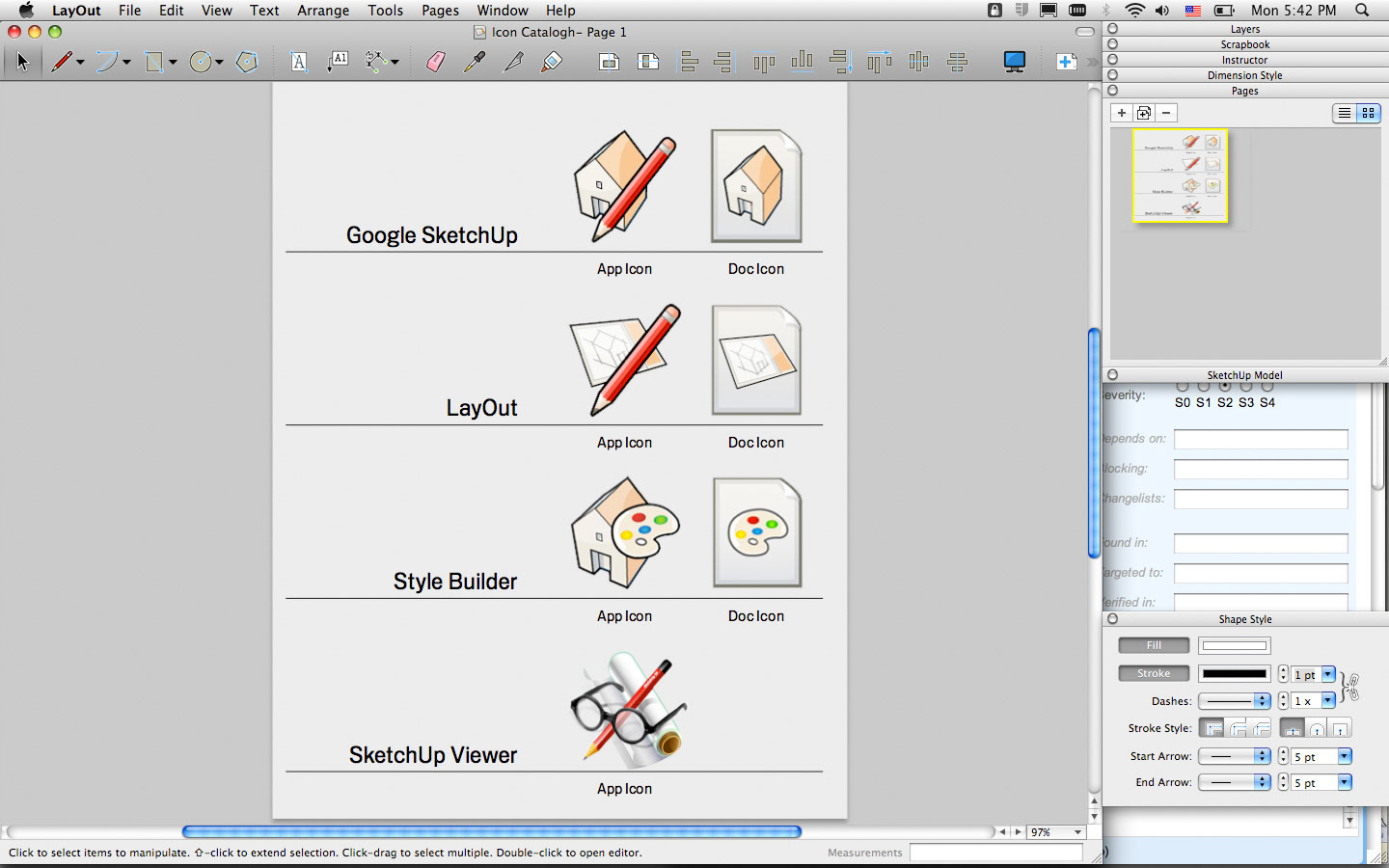Screen dimensions: 1389x868
Task: Activate the Dimension tool
Action: click(x=376, y=62)
